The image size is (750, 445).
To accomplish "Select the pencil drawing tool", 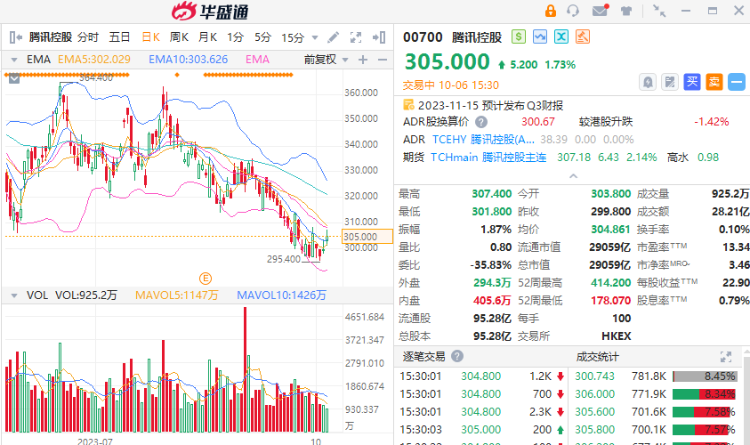I will pyautogui.click(x=333, y=37).
